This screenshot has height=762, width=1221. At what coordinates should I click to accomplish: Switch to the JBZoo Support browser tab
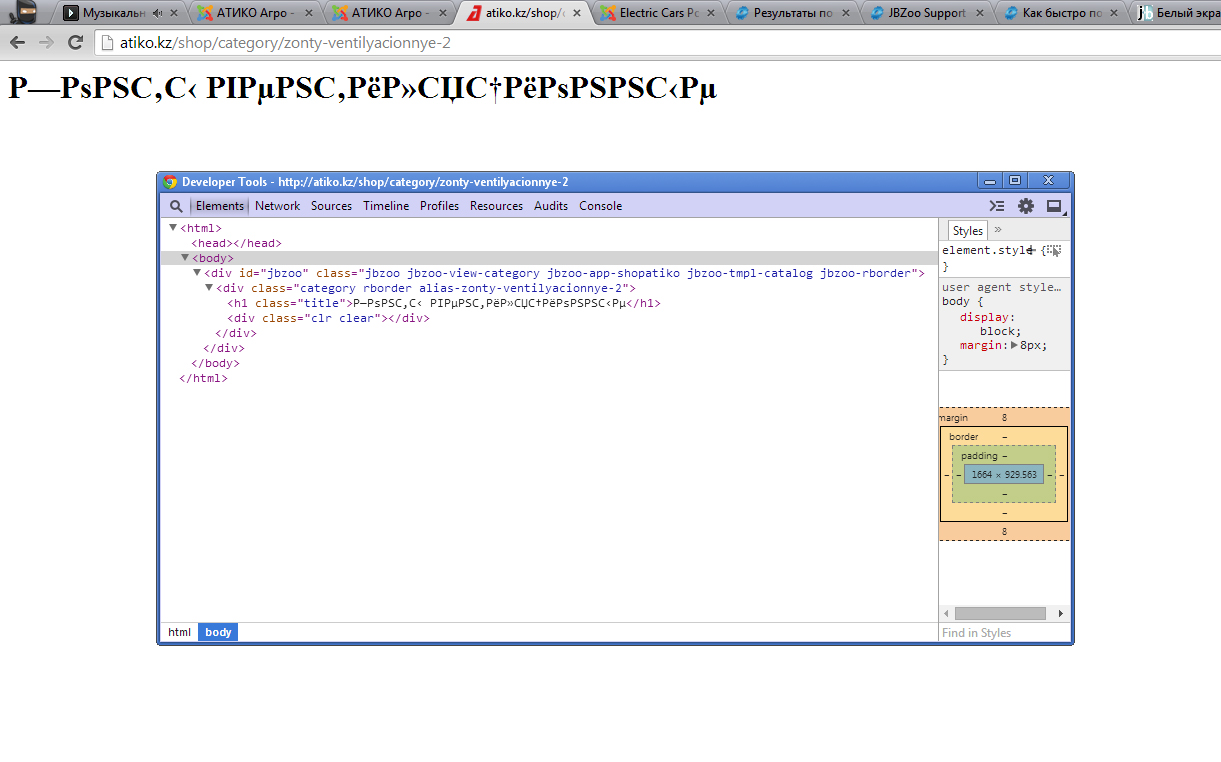point(918,14)
